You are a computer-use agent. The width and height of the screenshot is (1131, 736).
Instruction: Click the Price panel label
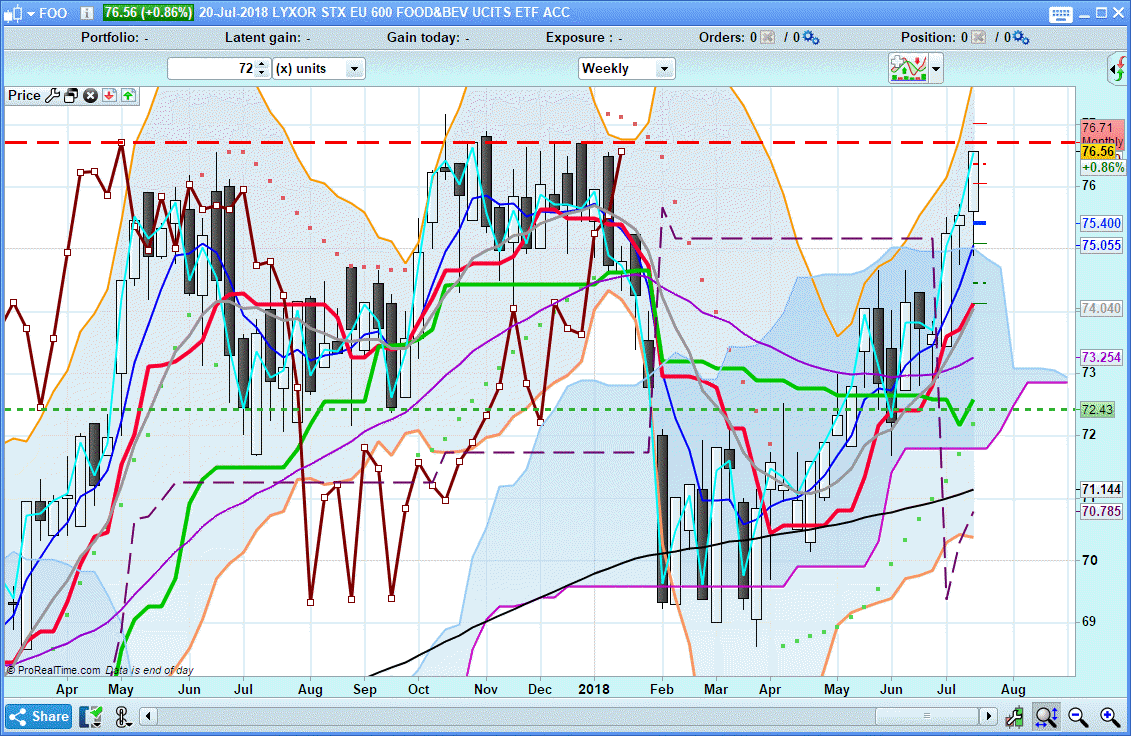pyautogui.click(x=25, y=95)
